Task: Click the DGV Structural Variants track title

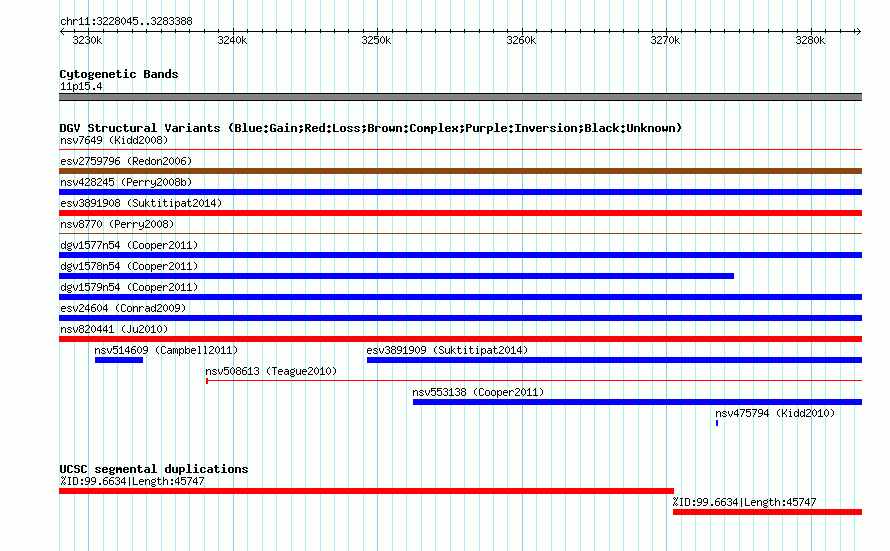Action: click(371, 128)
